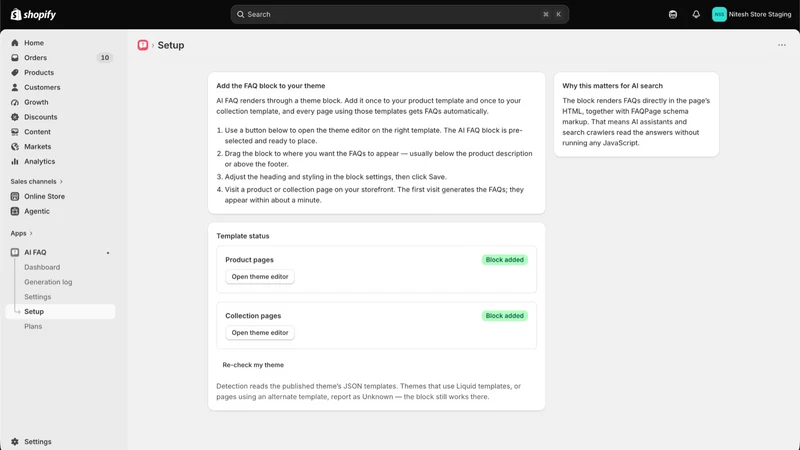This screenshot has height=450, width=800.
Task: Click the Customers person icon
Action: pos(15,87)
